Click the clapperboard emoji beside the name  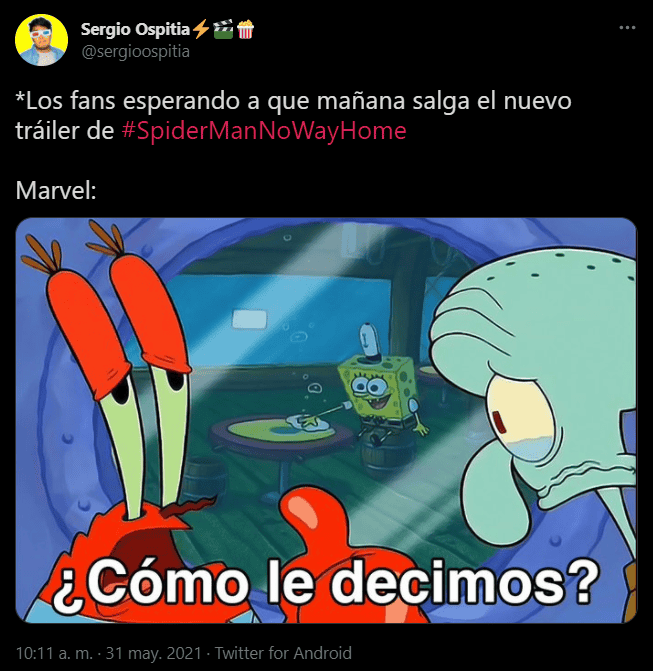coord(223,29)
